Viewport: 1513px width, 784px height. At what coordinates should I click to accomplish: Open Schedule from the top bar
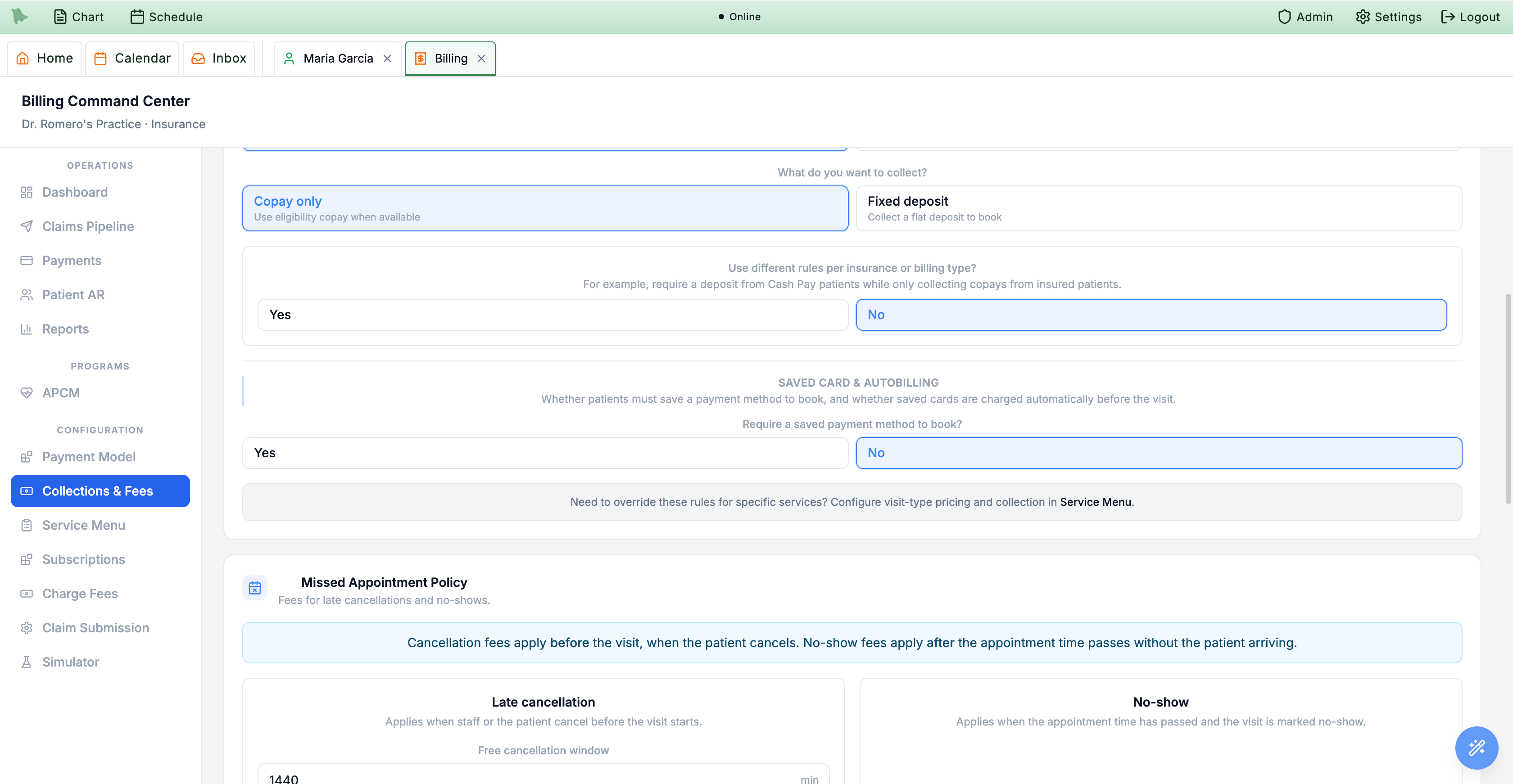point(166,17)
